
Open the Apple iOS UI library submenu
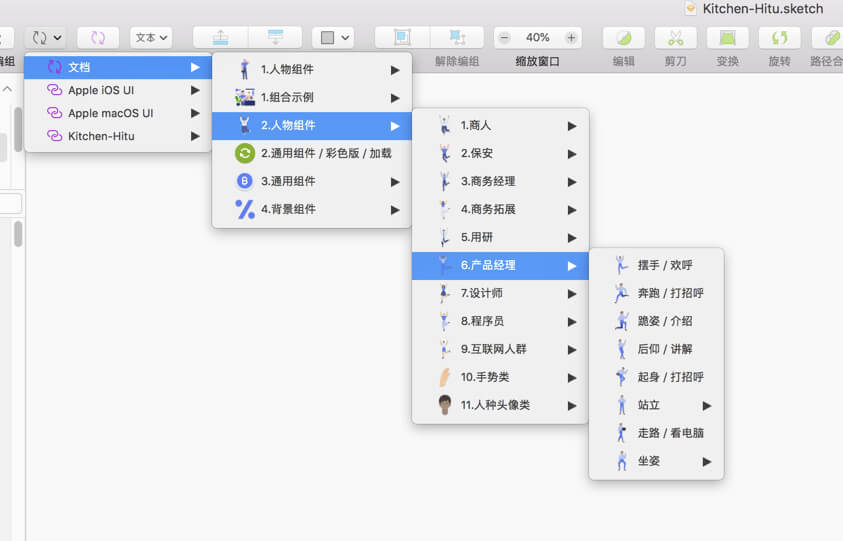[118, 90]
